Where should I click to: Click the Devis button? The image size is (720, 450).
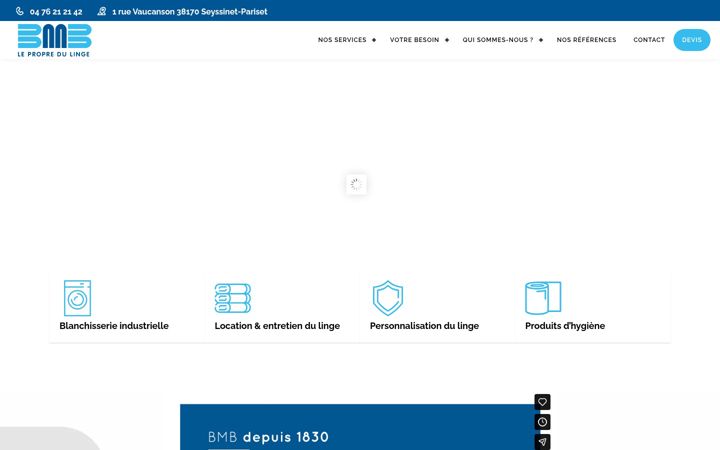(692, 40)
